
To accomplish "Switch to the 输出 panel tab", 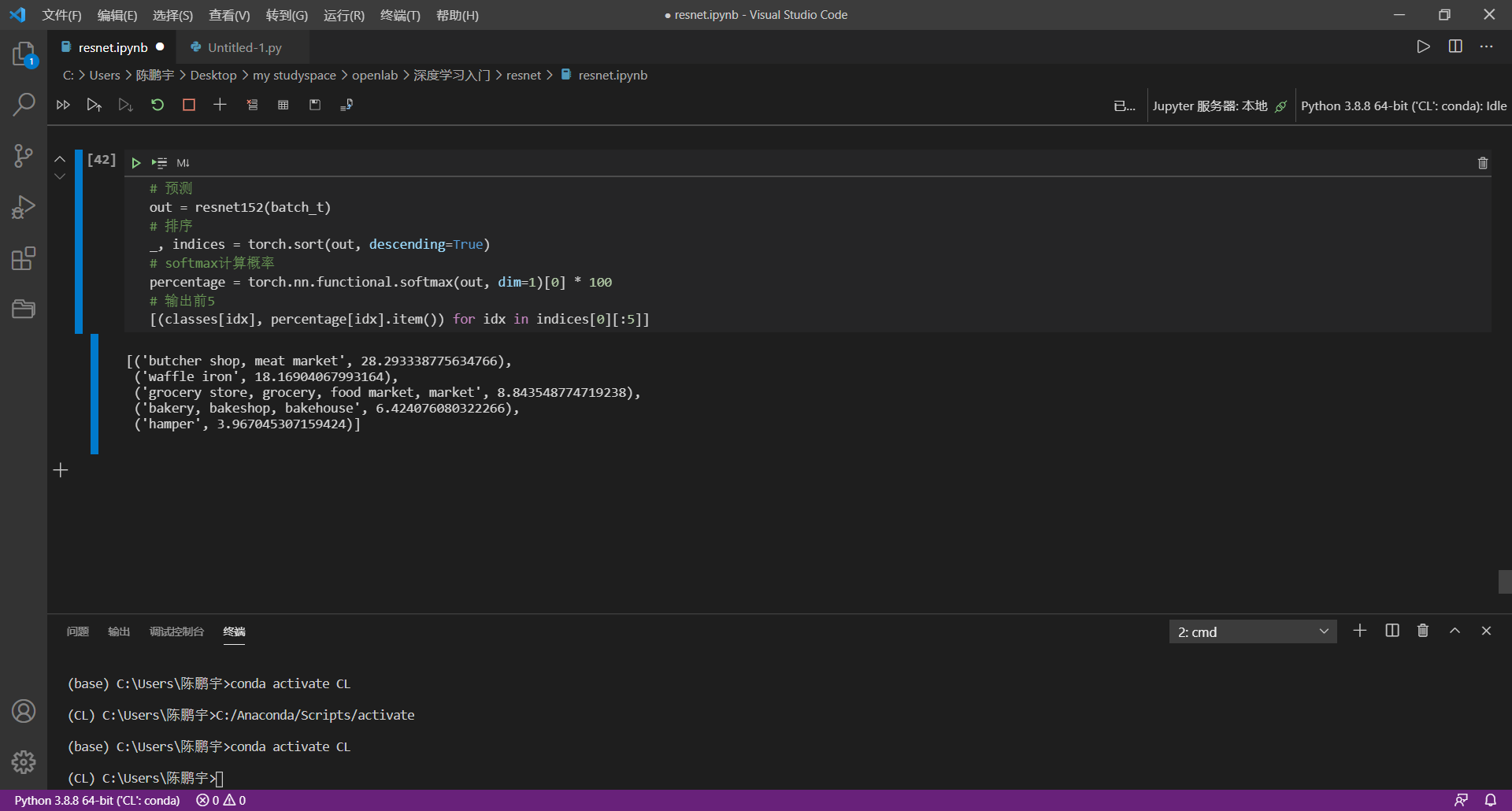I will point(119,631).
